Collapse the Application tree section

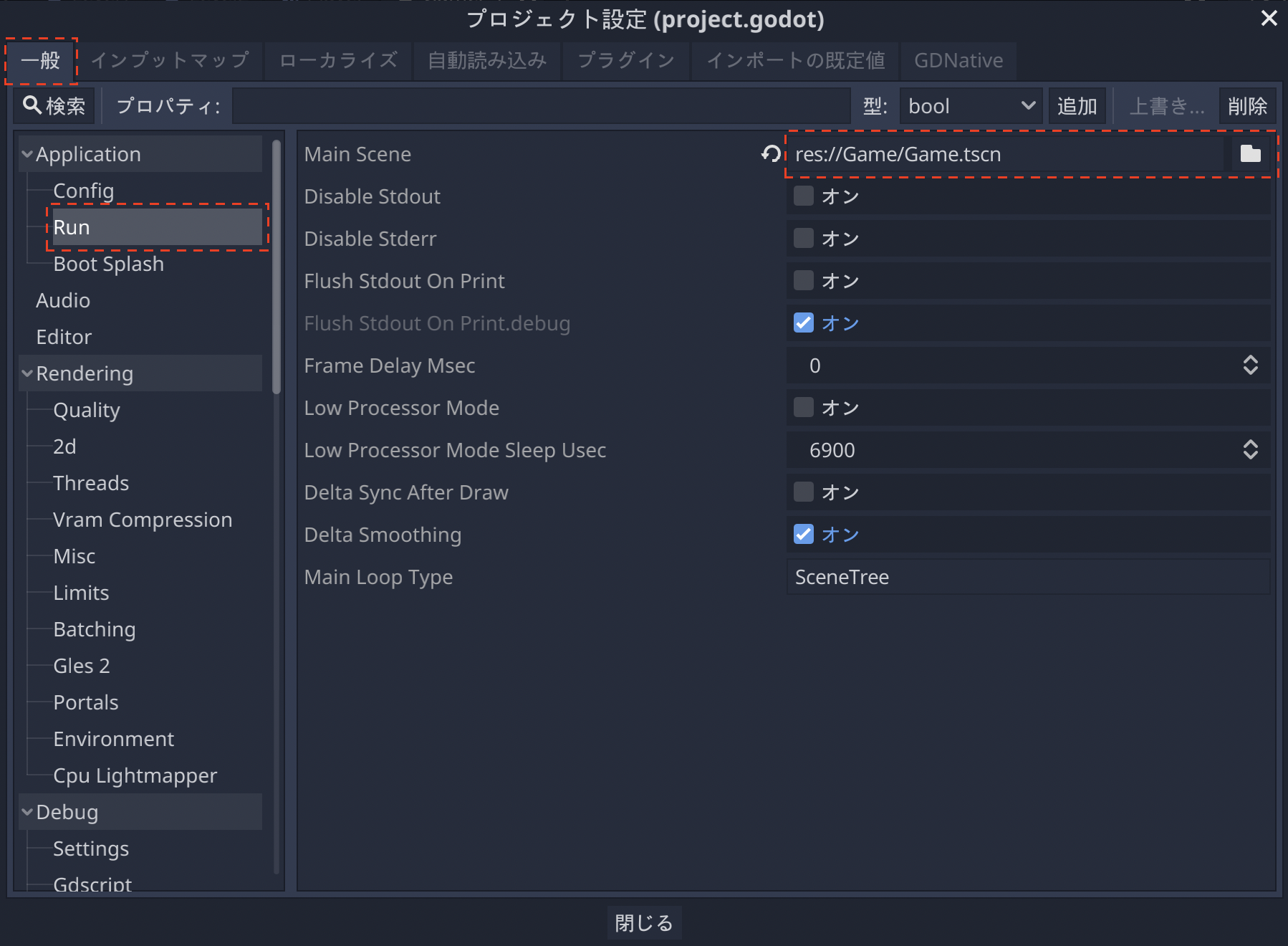click(x=27, y=154)
